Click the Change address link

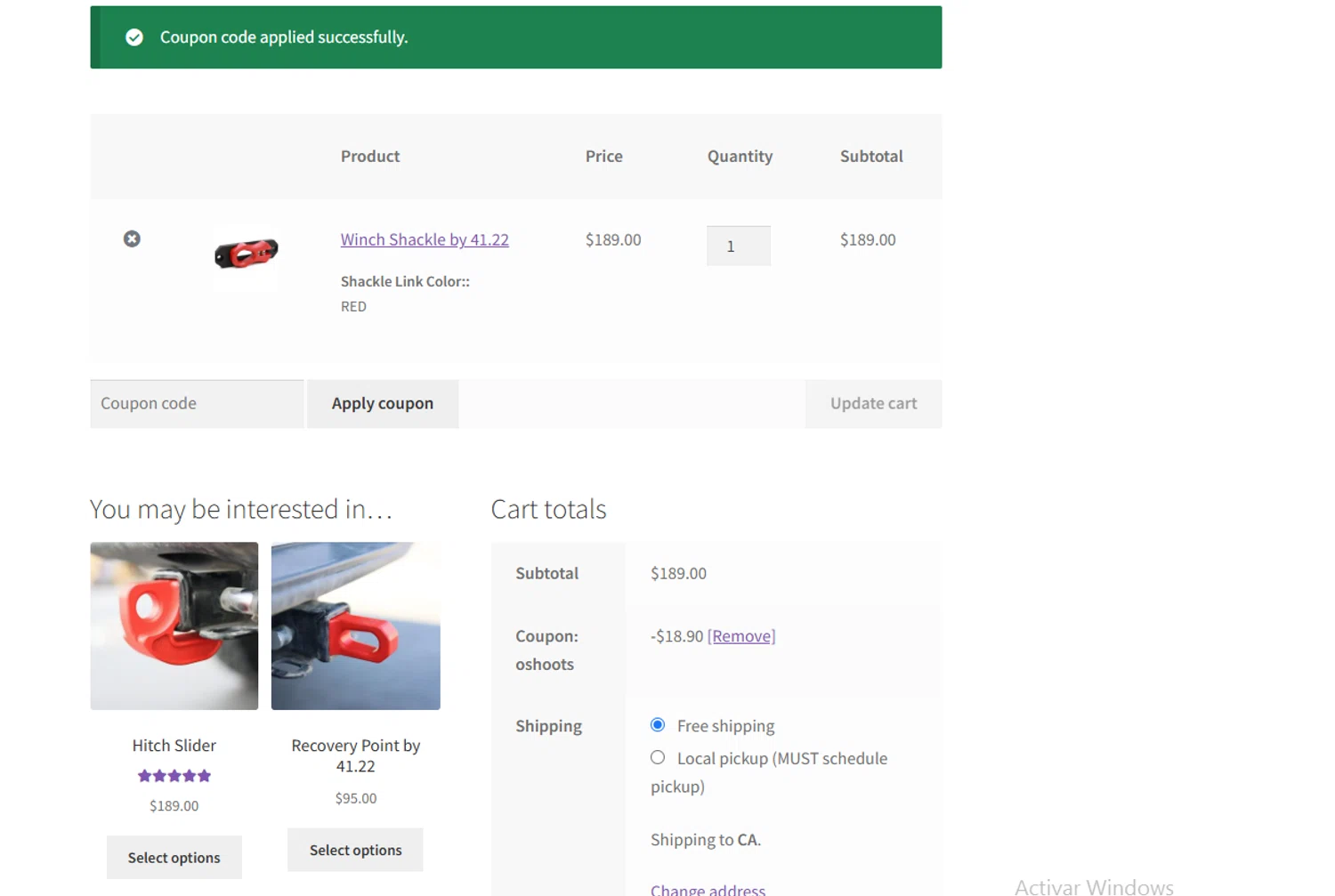coord(708,890)
